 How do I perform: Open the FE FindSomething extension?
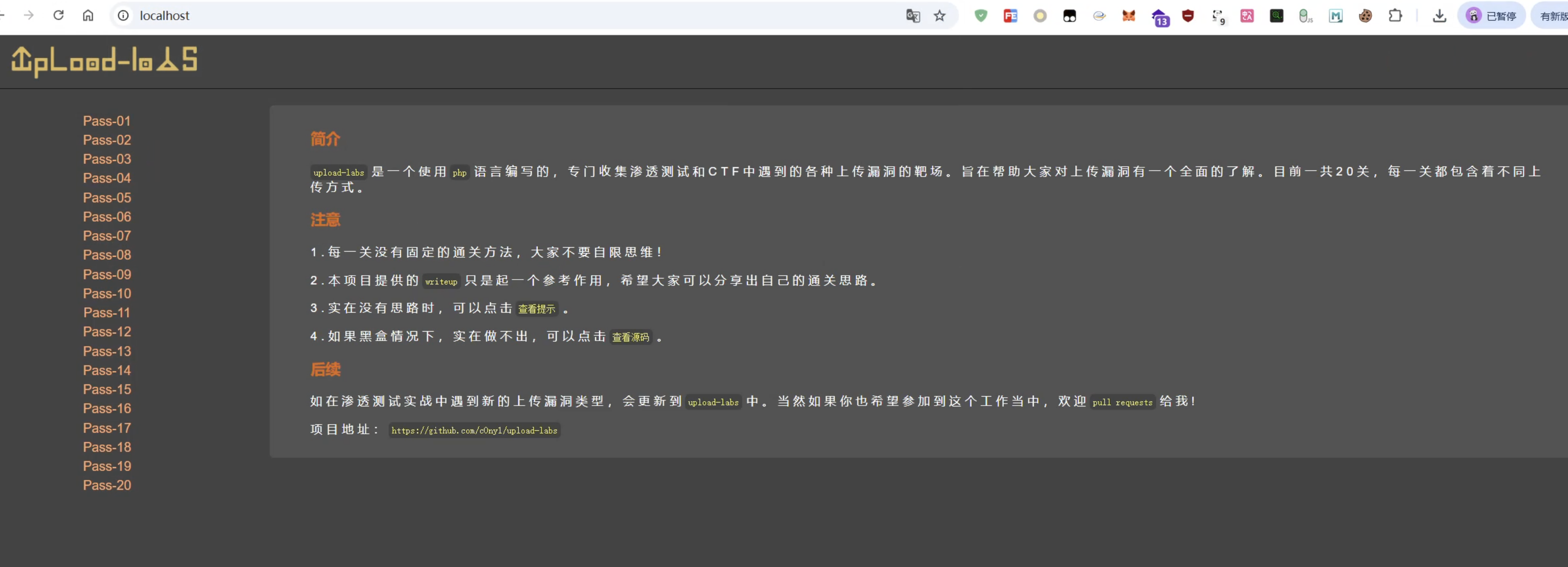(x=1010, y=15)
